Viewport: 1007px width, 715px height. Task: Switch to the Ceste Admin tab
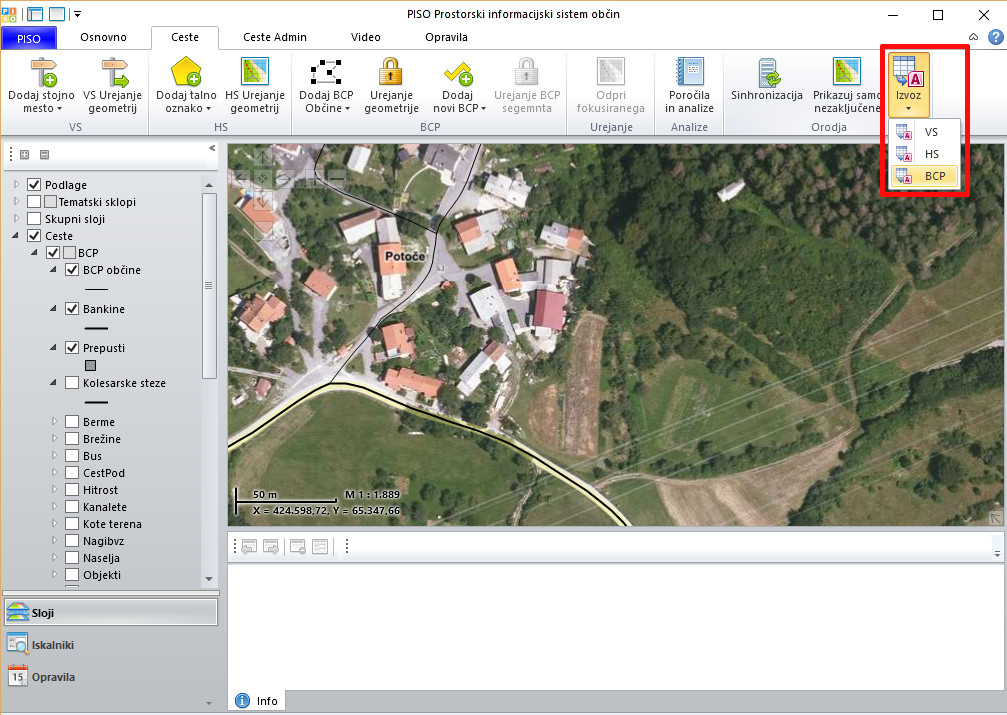click(x=275, y=37)
